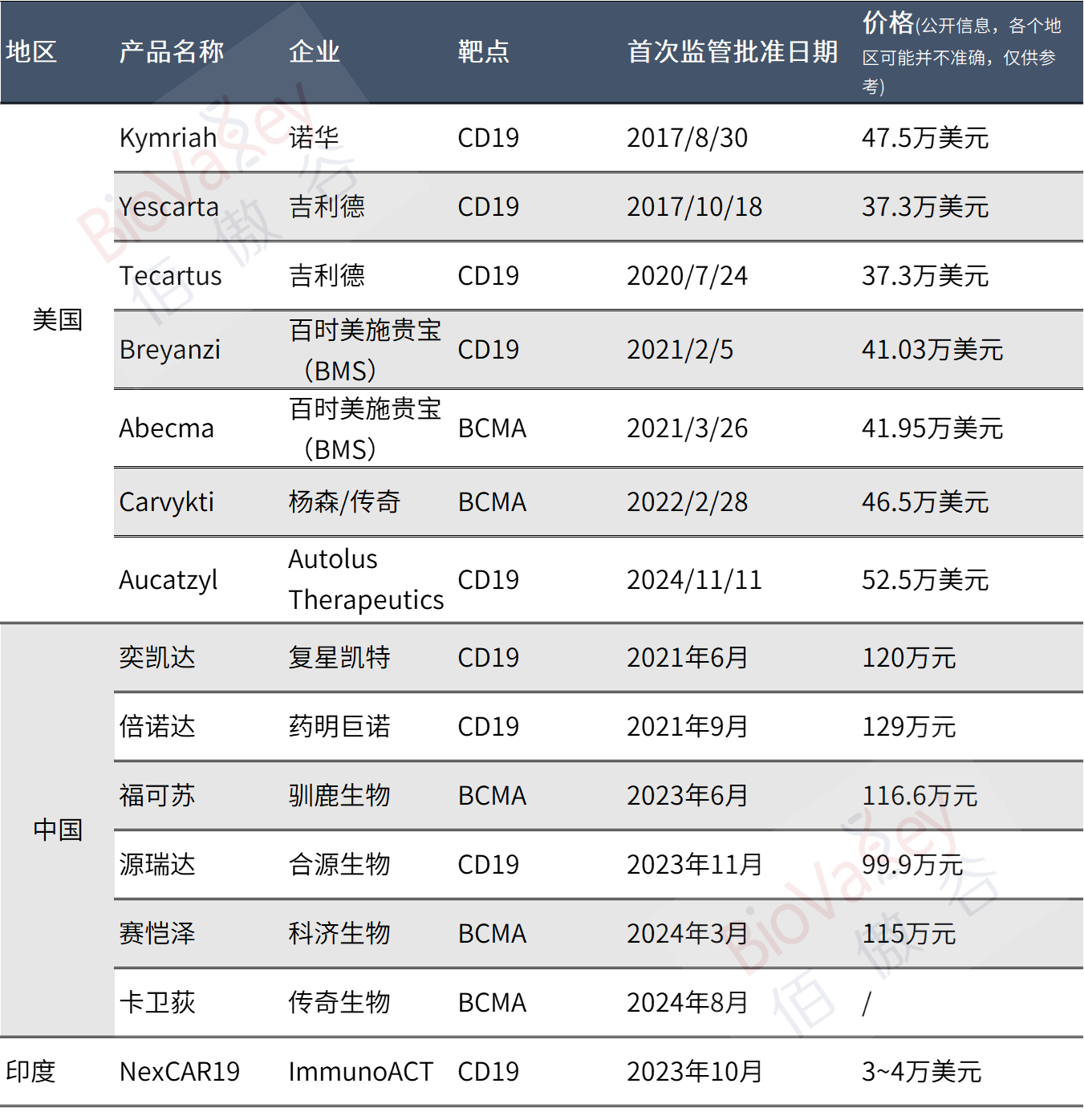
Task: Click the 企业 column header
Action: coord(314,52)
